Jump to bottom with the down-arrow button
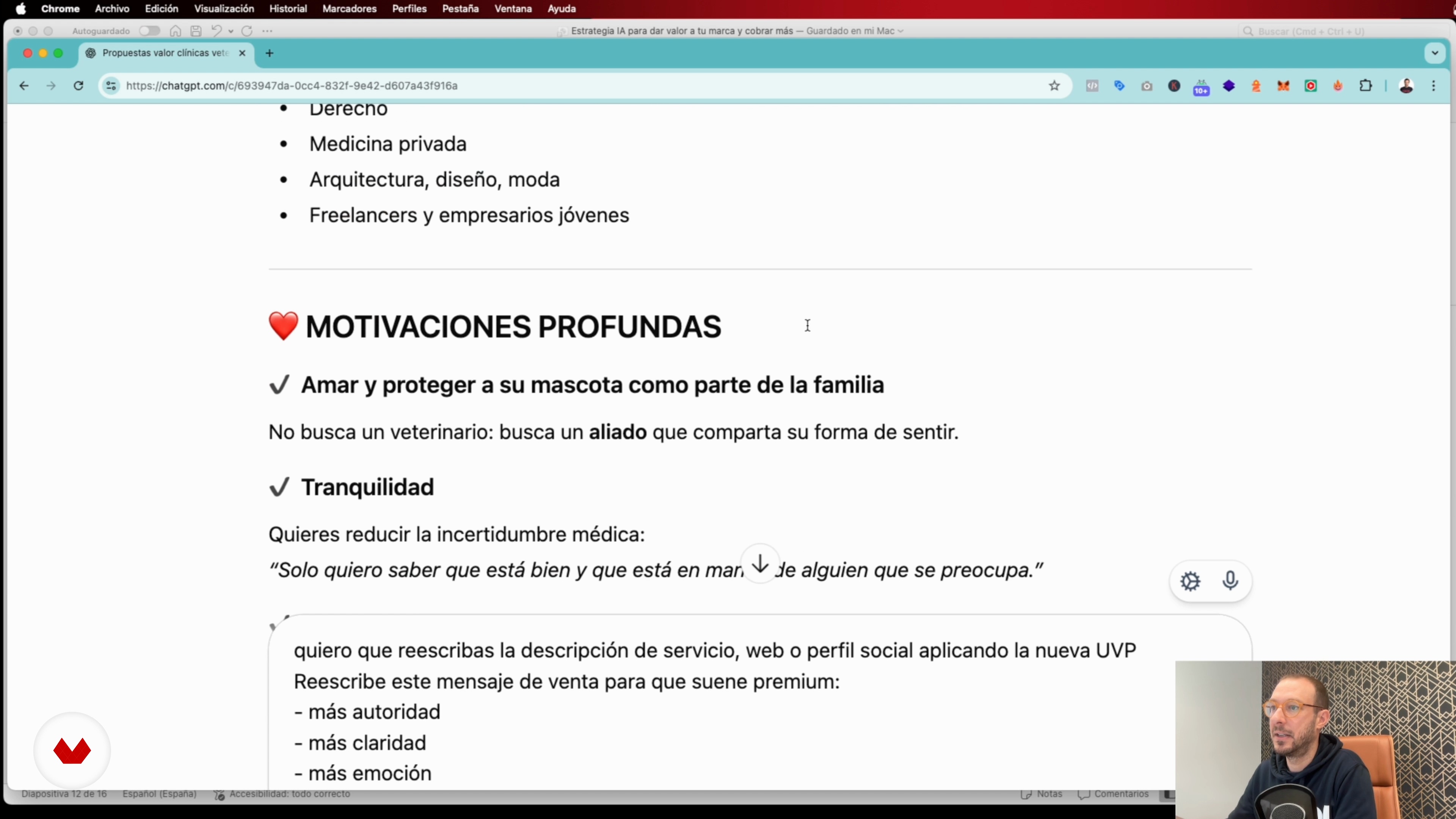The width and height of the screenshot is (1456, 819). tap(760, 563)
